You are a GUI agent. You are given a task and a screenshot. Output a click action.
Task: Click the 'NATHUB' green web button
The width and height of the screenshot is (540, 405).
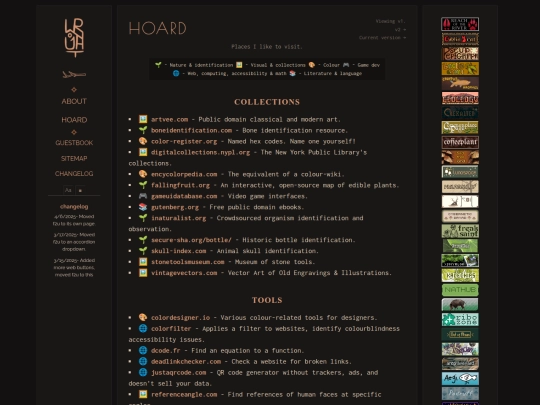460,290
